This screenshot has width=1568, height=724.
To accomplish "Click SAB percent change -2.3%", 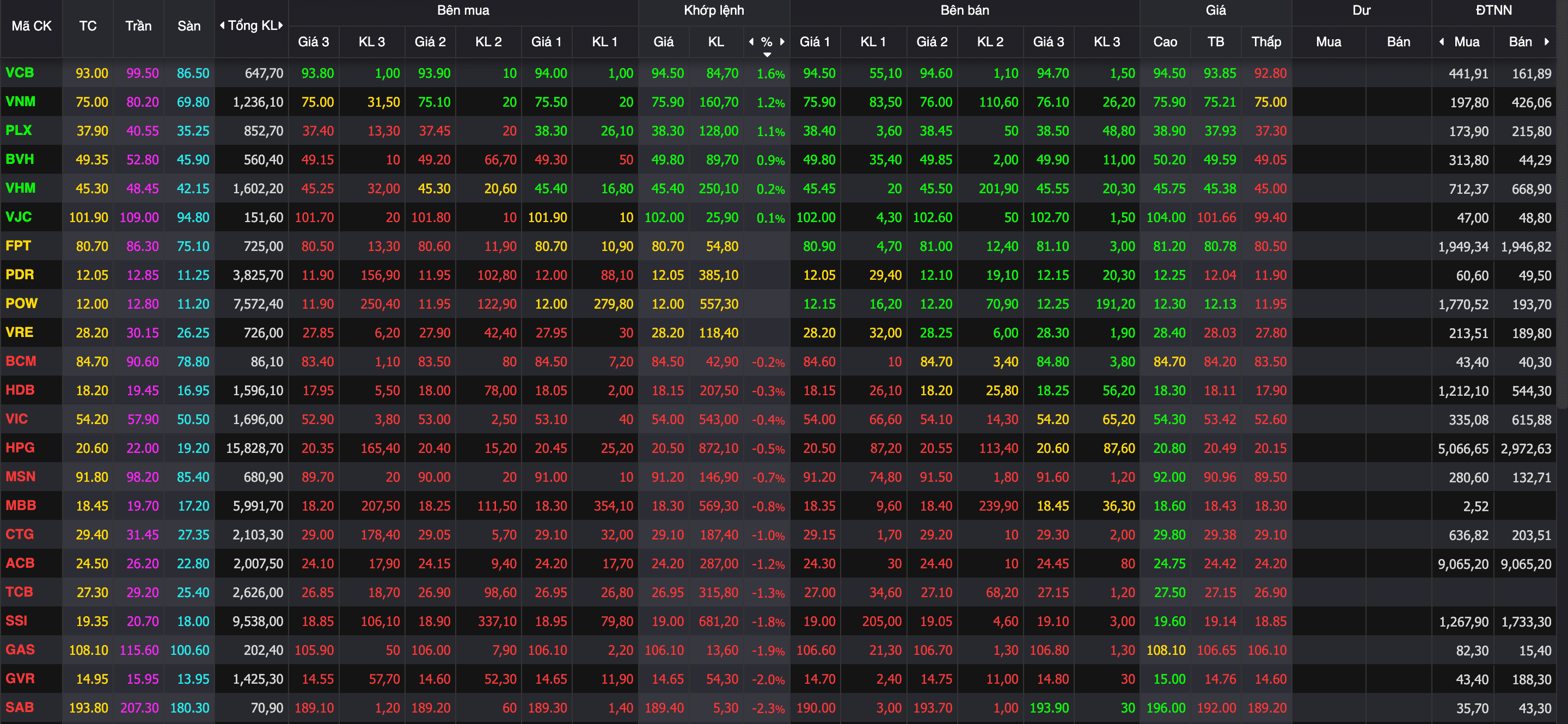I will click(x=768, y=708).
